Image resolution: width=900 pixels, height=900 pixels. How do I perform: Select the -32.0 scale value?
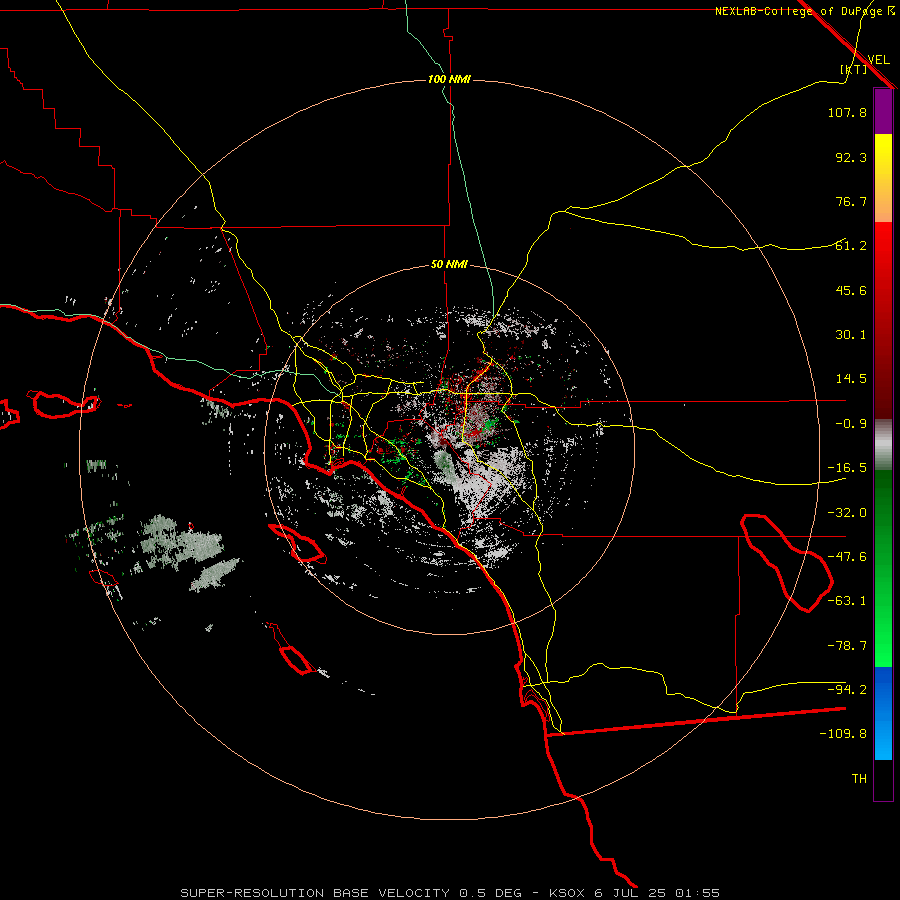847,513
